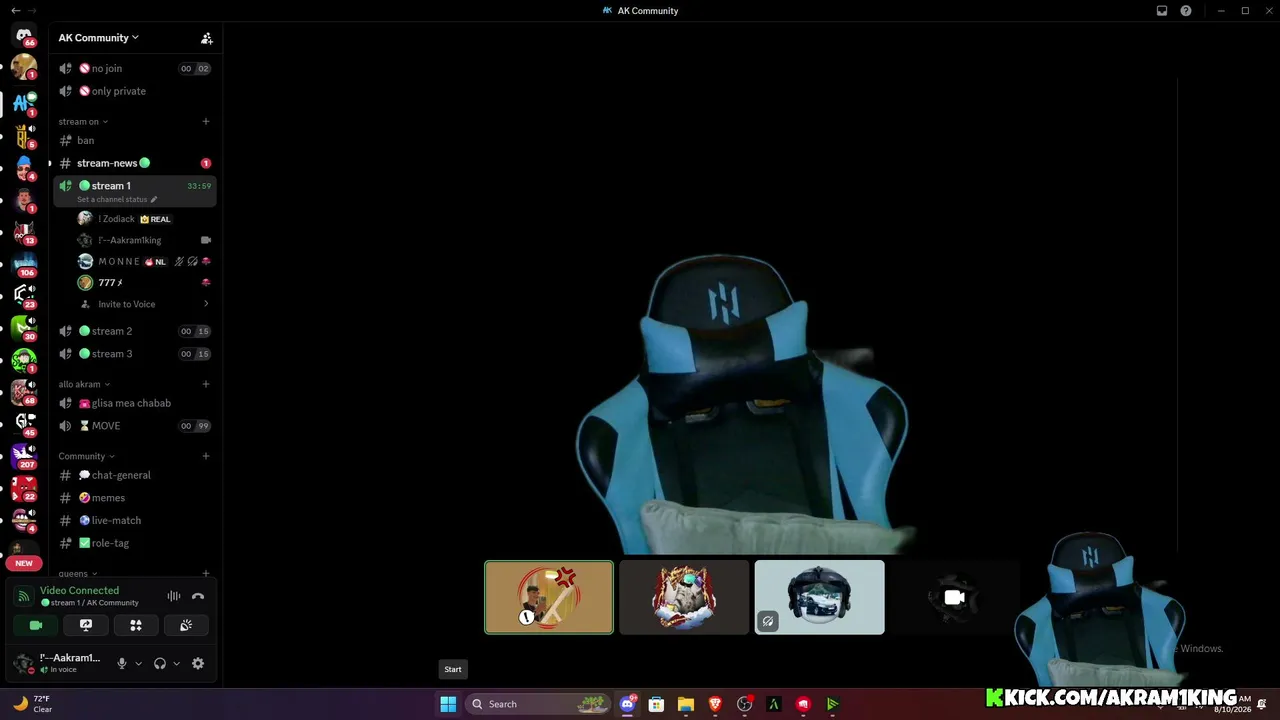Join the MOVE voice channel
The height and width of the screenshot is (720, 1280).
[135, 426]
